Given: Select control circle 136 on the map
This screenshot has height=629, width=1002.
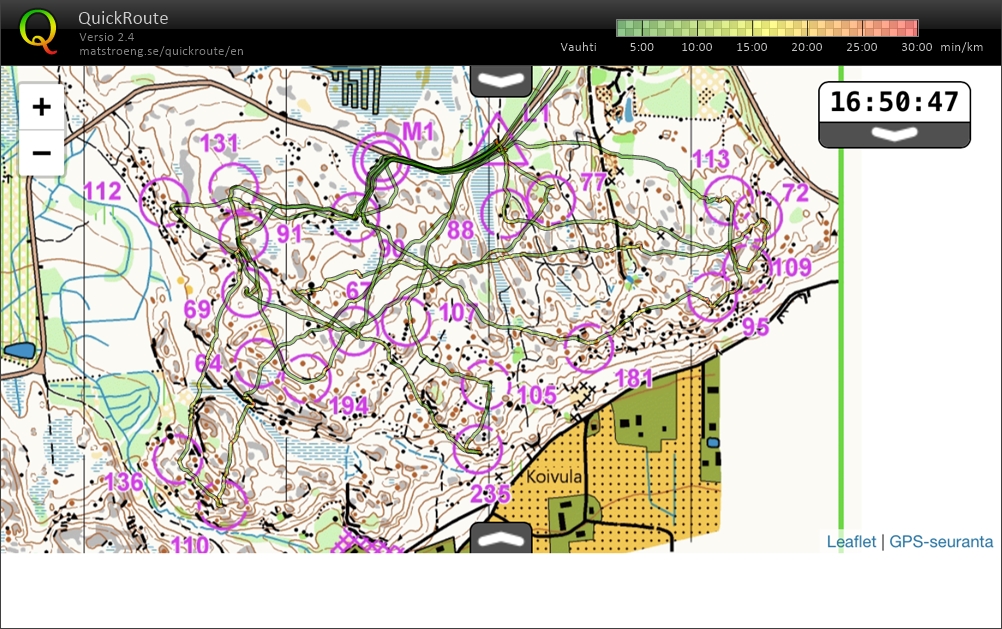Looking at the screenshot, I should point(178,459).
